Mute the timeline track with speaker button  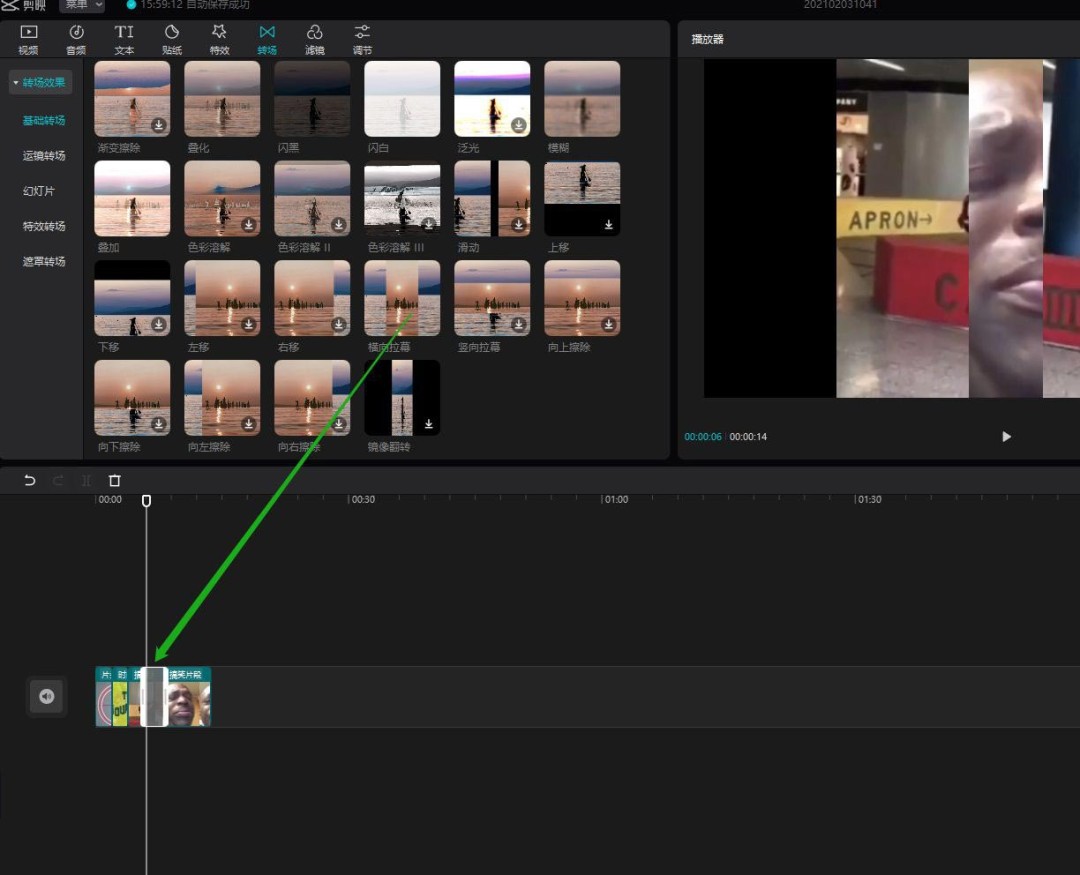click(46, 696)
